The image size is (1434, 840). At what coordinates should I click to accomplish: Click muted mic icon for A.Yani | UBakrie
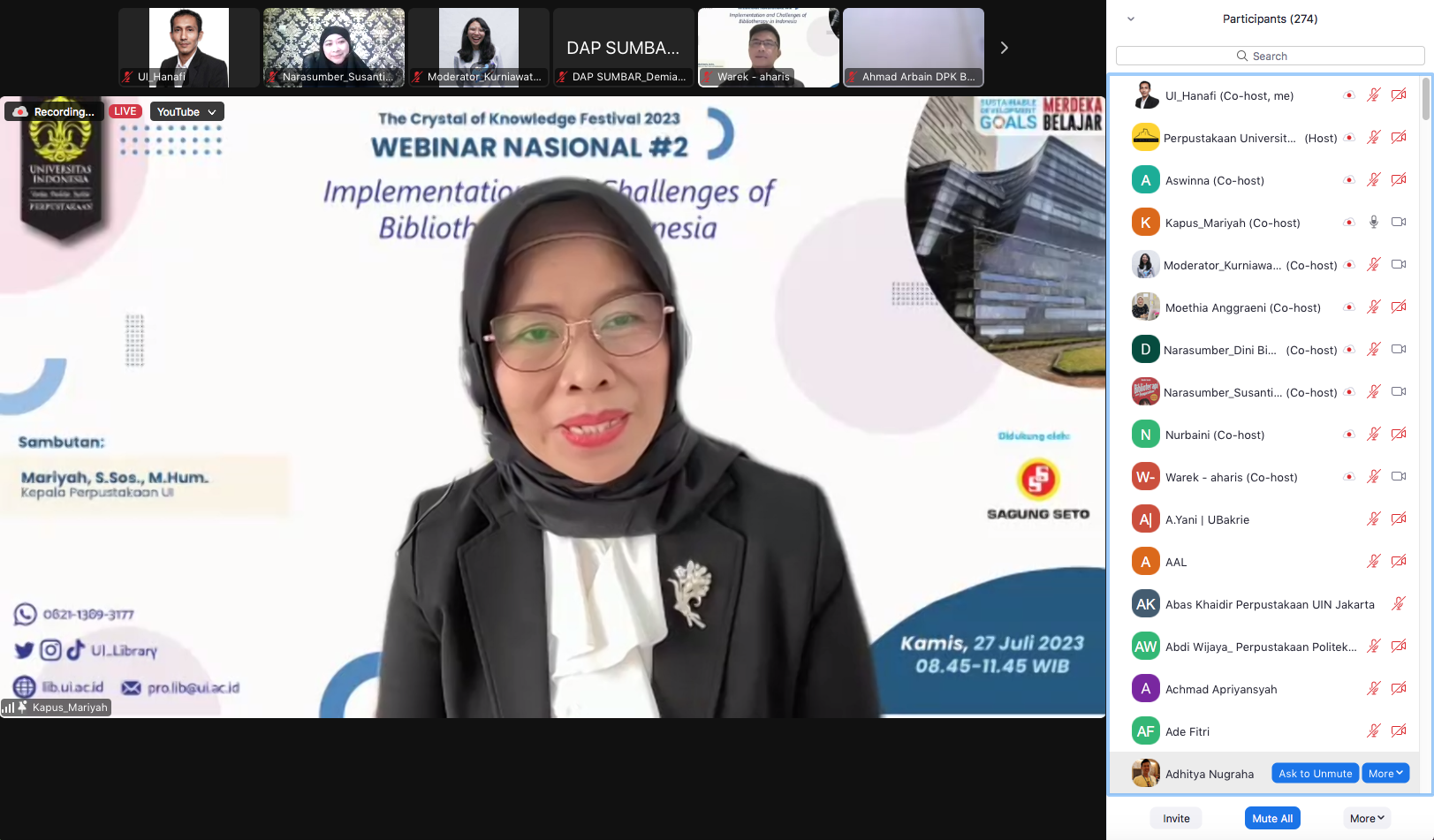(x=1373, y=519)
